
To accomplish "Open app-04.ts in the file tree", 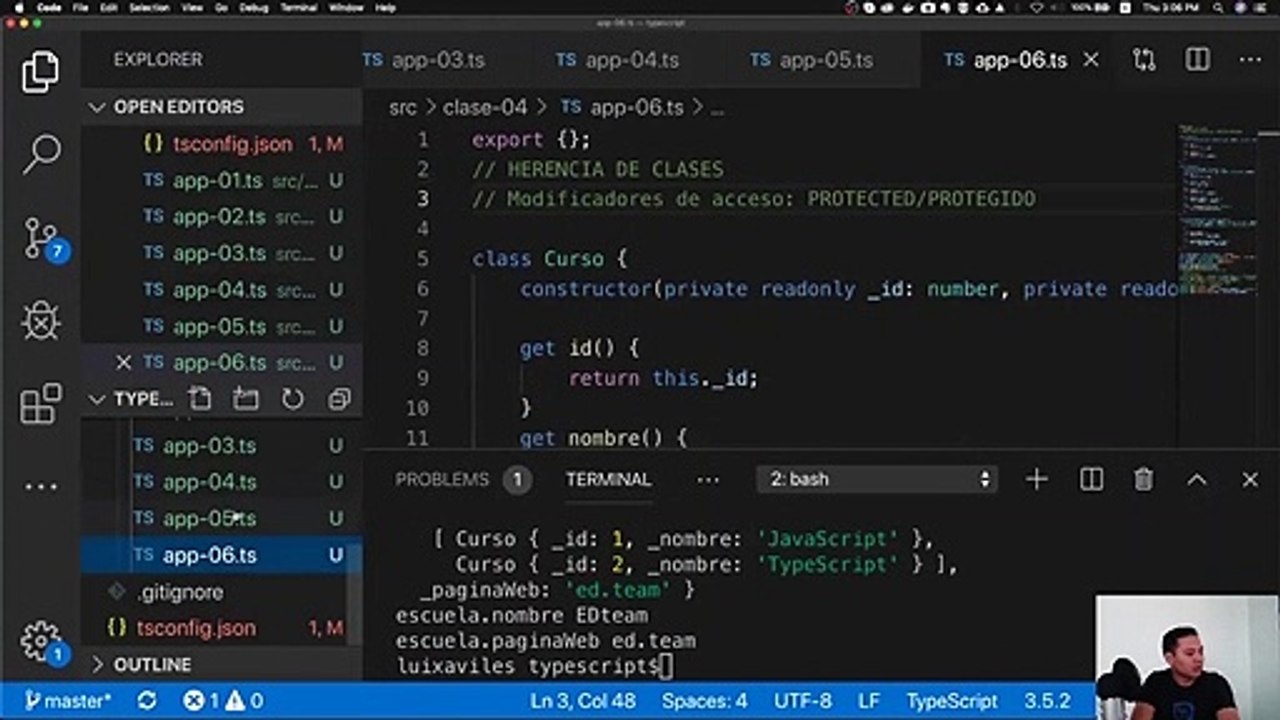I will click(222, 482).
